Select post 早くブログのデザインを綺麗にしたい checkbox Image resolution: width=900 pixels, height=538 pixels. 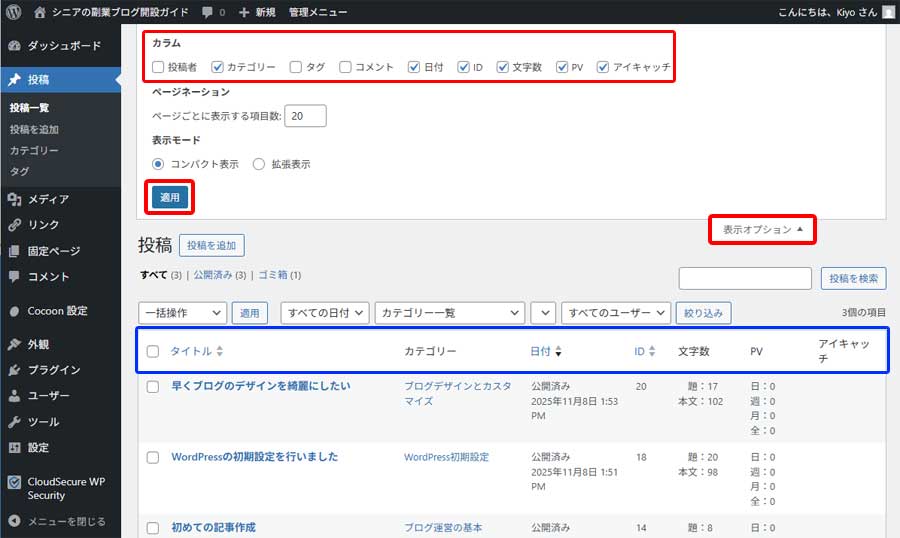(153, 386)
